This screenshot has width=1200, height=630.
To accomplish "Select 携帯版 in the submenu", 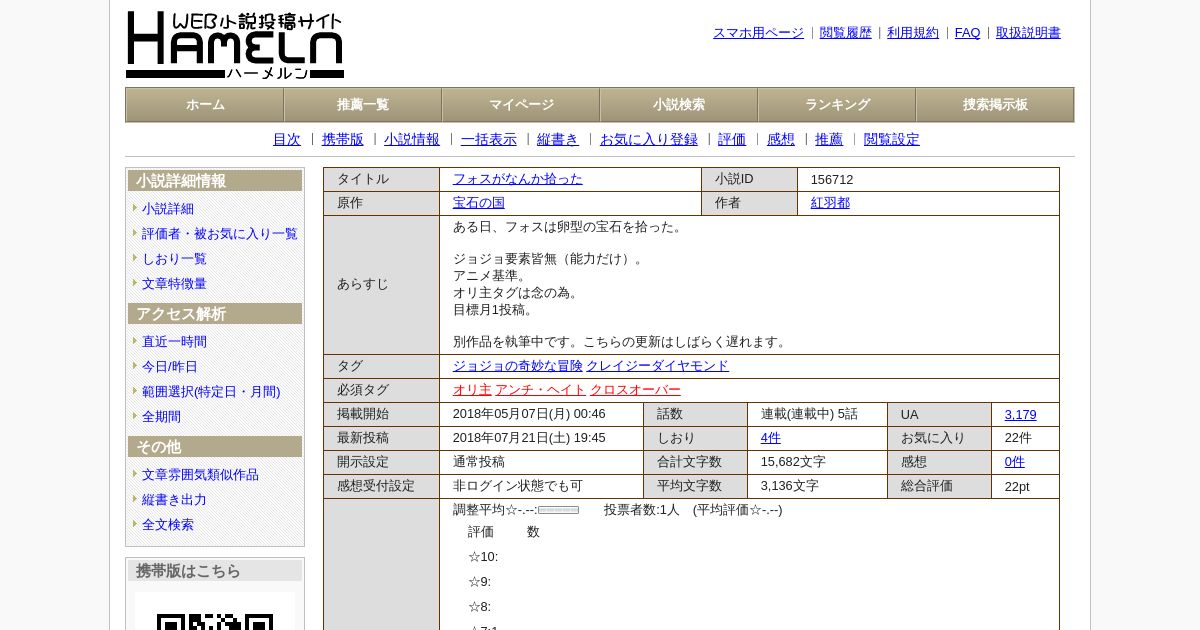I will [343, 140].
